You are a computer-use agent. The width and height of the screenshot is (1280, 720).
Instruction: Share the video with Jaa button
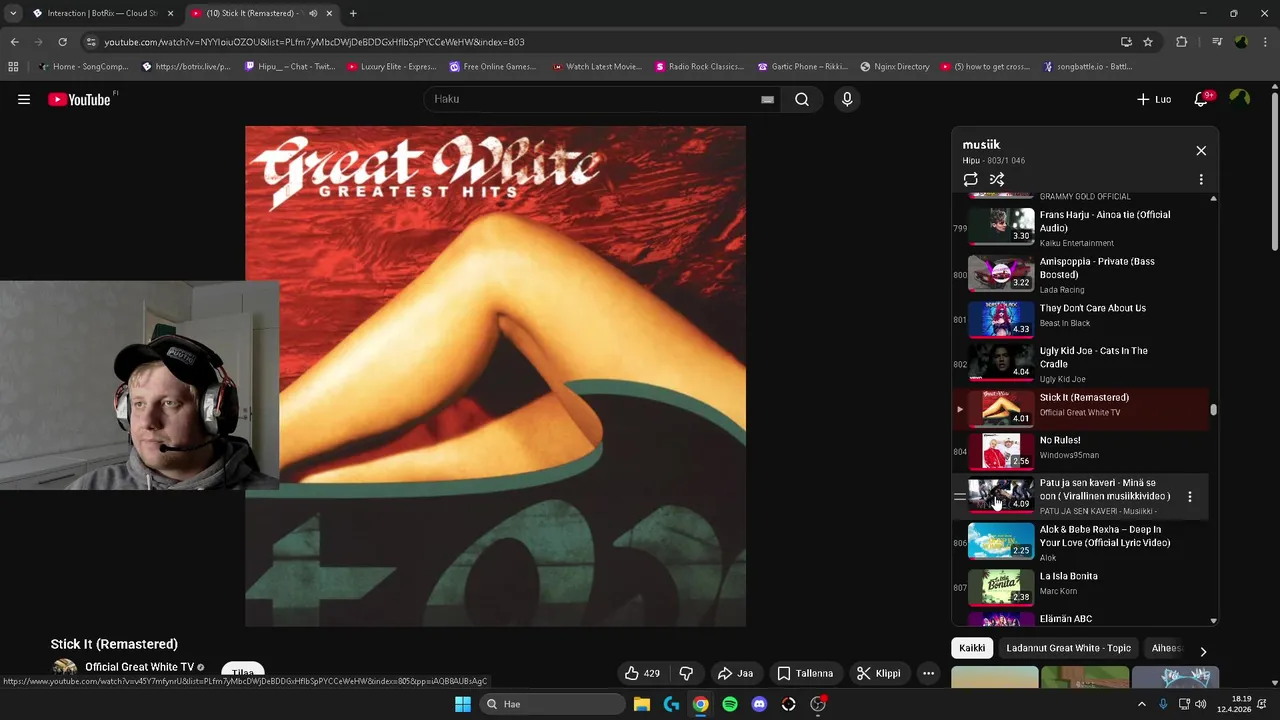tap(735, 673)
